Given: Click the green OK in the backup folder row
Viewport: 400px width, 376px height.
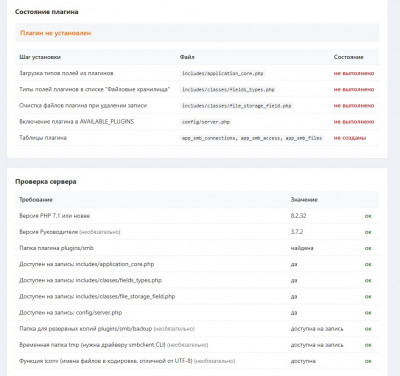Looking at the screenshot, I should point(368,329).
